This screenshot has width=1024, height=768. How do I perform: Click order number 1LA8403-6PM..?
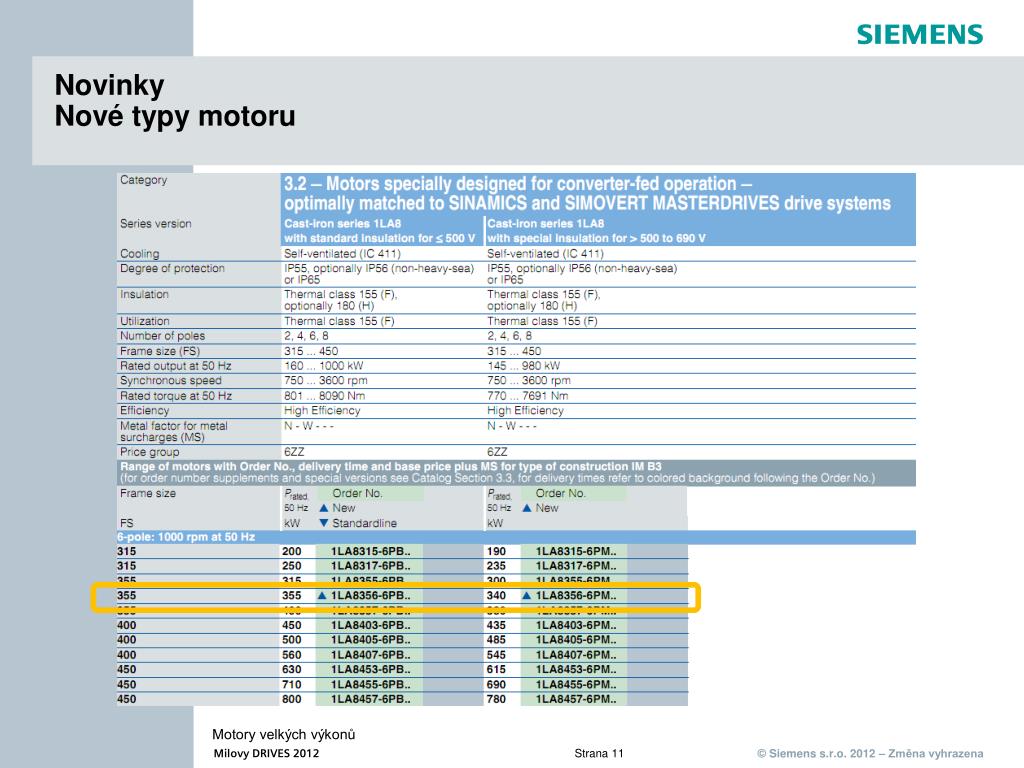tap(576, 626)
